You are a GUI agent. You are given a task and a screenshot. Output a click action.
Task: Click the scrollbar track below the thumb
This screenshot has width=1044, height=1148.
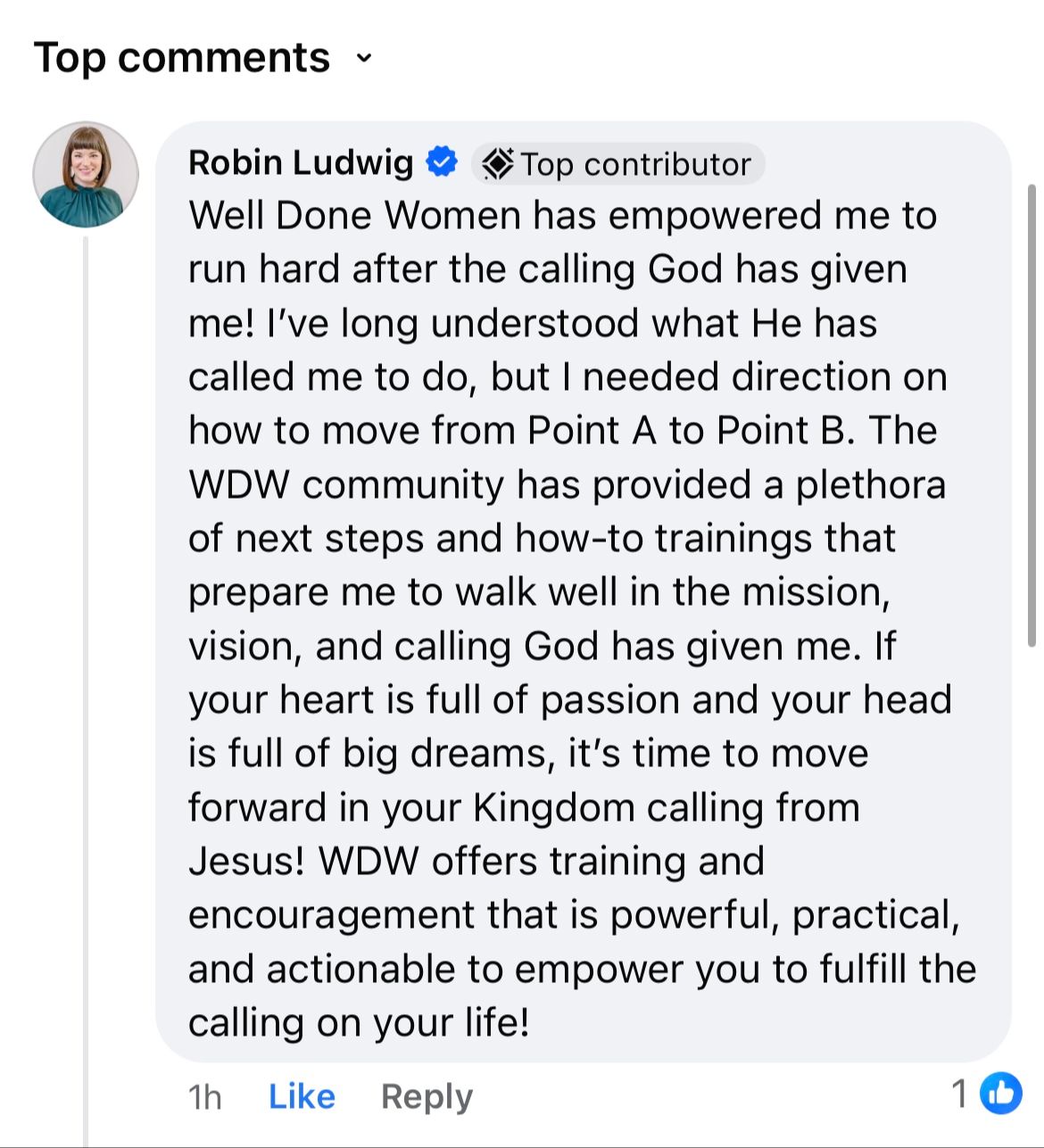[1032, 892]
